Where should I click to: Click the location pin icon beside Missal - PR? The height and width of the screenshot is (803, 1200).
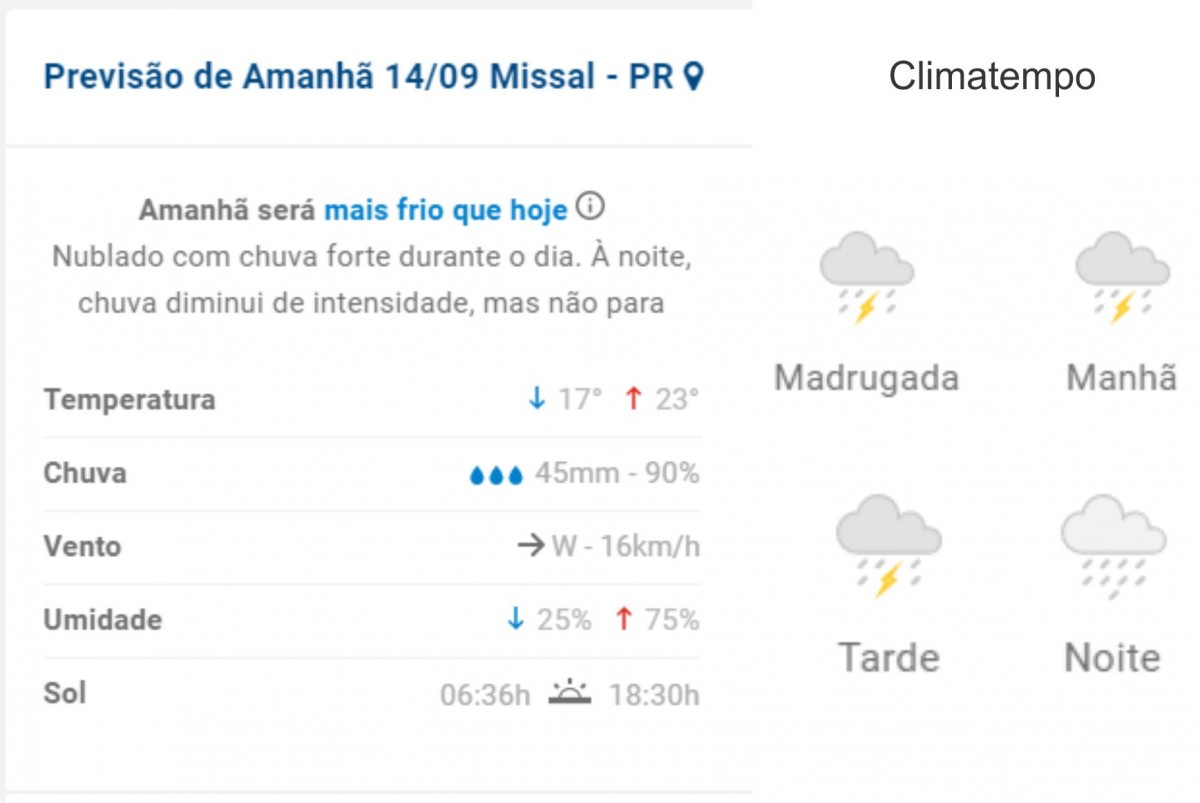[694, 76]
